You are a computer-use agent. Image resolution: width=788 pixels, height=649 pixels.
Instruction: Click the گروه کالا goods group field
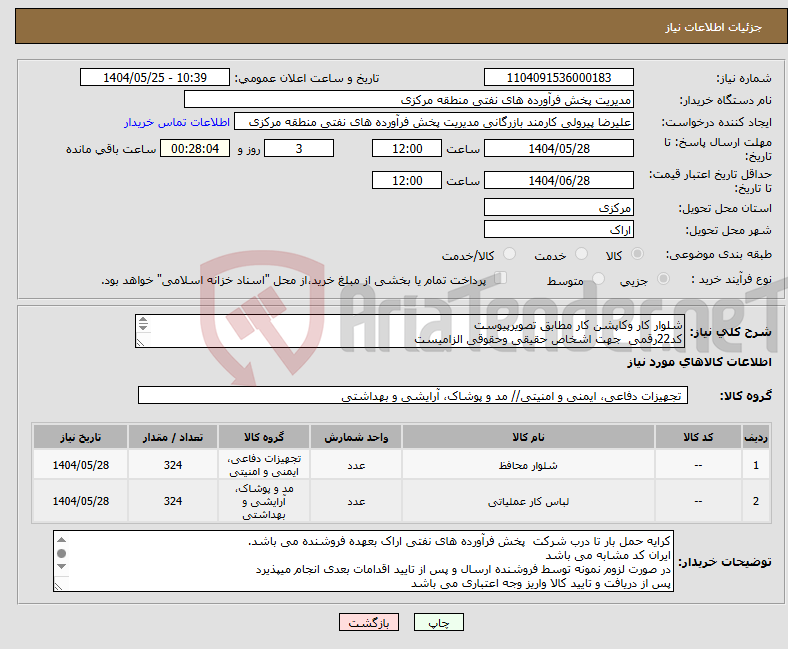click(x=413, y=395)
